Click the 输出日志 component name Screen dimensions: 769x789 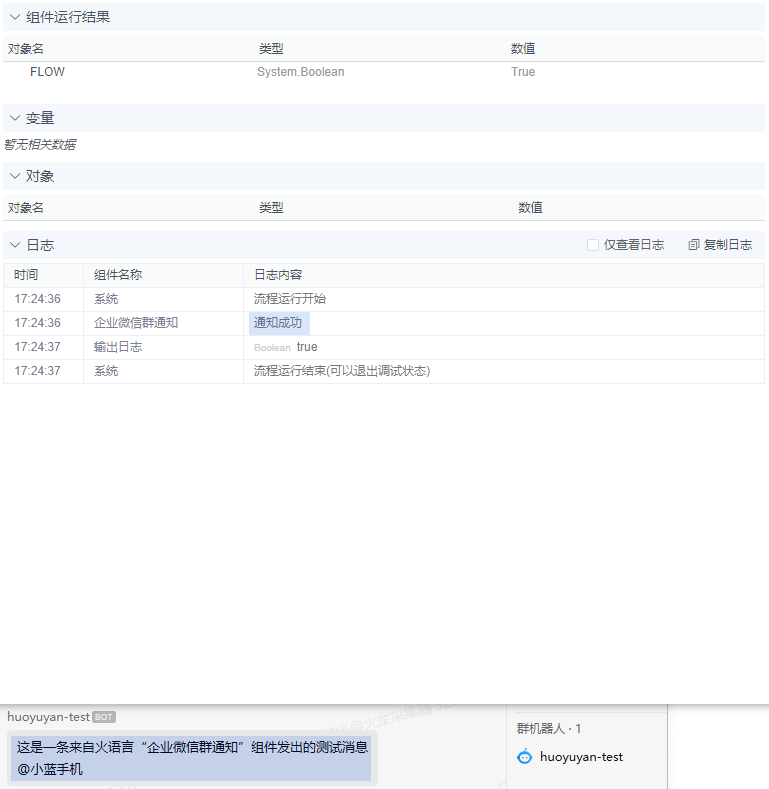pyautogui.click(x=118, y=347)
